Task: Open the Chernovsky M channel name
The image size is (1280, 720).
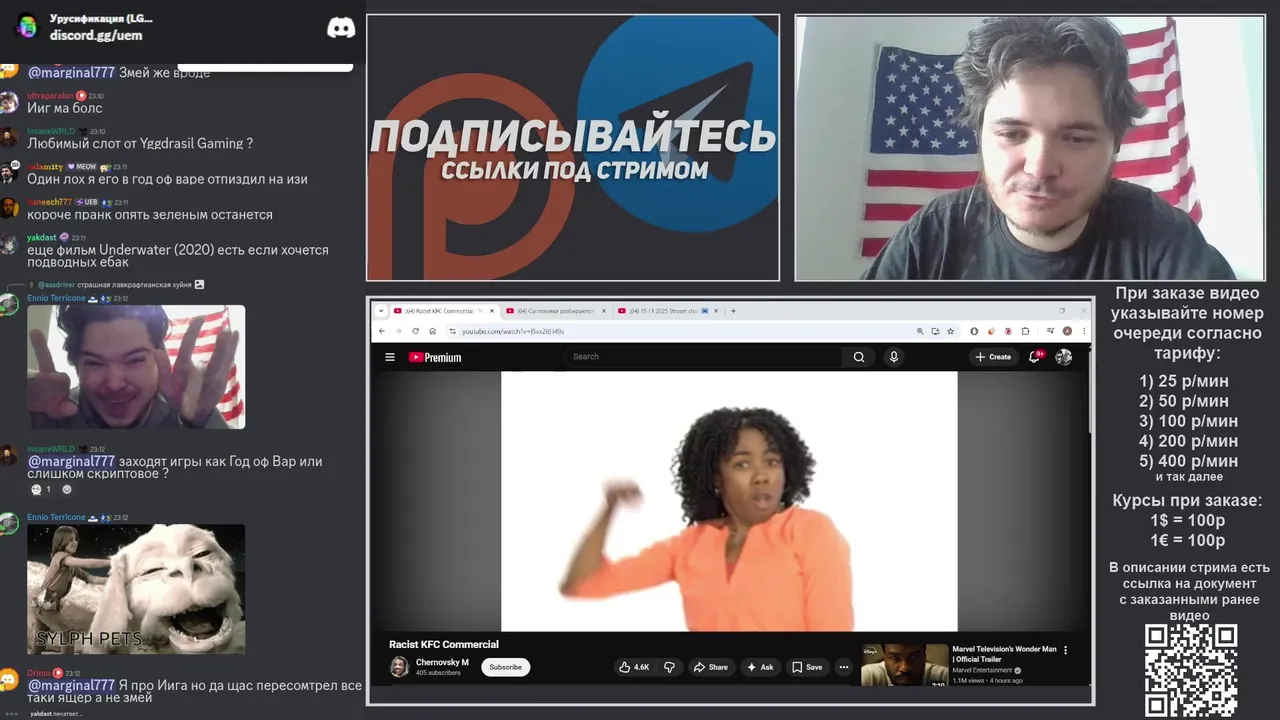Action: tap(442, 662)
